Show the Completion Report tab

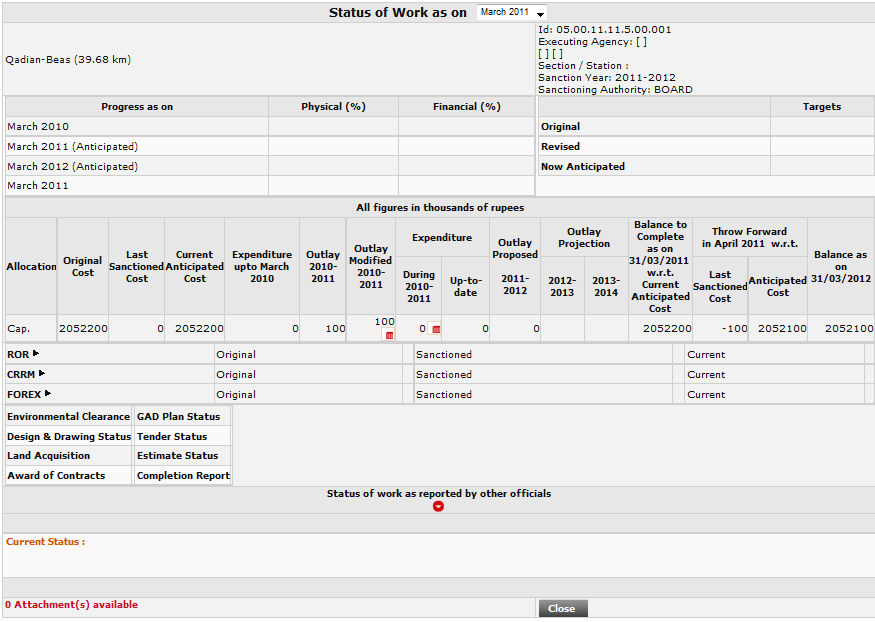183,476
